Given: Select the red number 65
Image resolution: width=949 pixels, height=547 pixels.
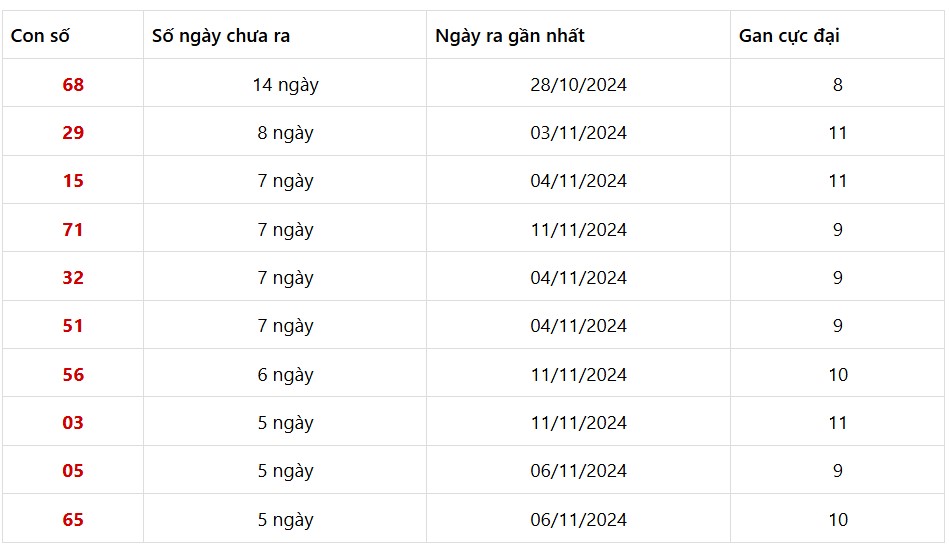Looking at the screenshot, I should pos(73,520).
